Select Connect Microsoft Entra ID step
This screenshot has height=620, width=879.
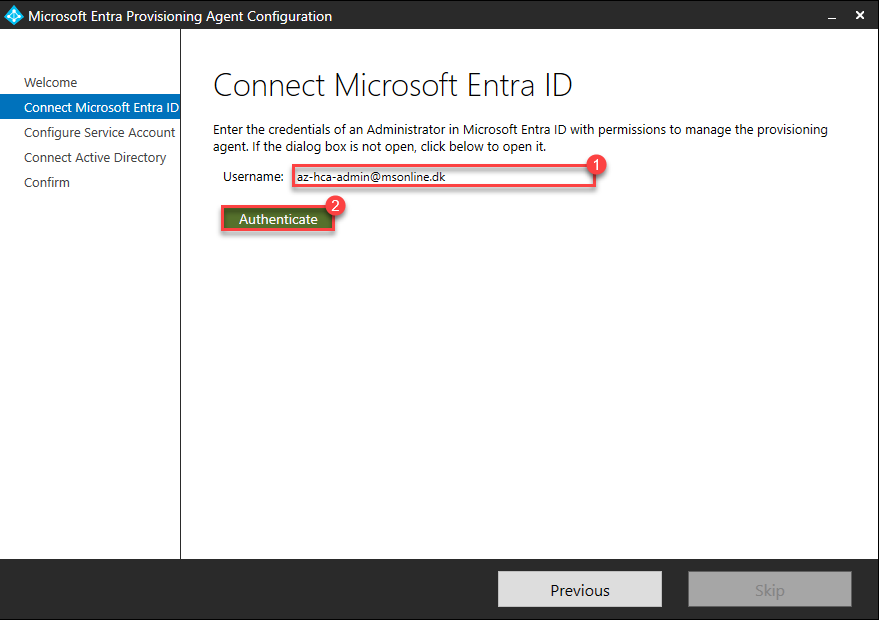coord(90,107)
